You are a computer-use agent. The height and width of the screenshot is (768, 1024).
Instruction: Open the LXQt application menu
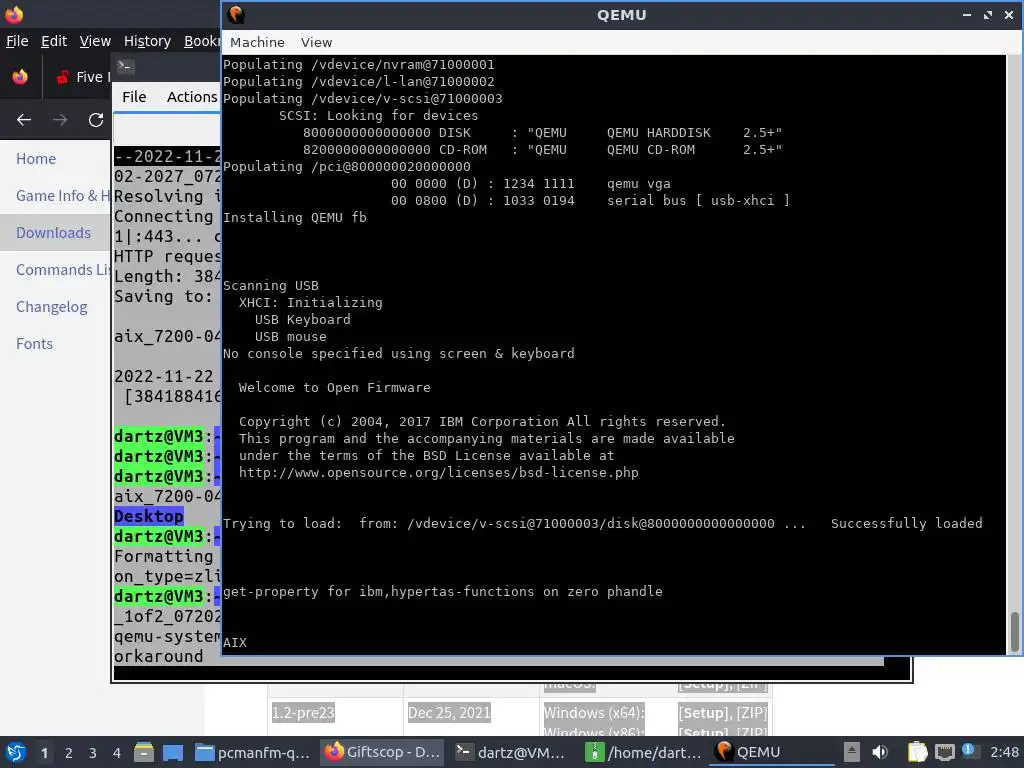click(x=16, y=752)
